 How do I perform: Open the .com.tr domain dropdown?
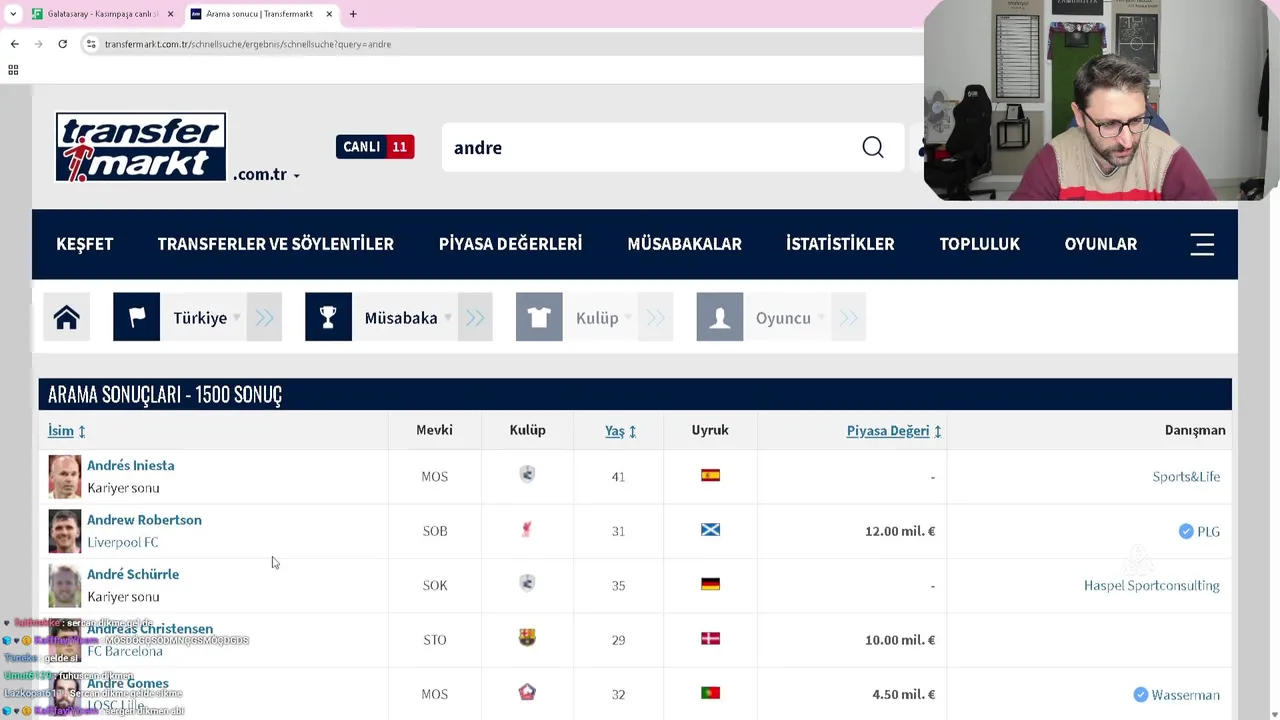coord(266,175)
